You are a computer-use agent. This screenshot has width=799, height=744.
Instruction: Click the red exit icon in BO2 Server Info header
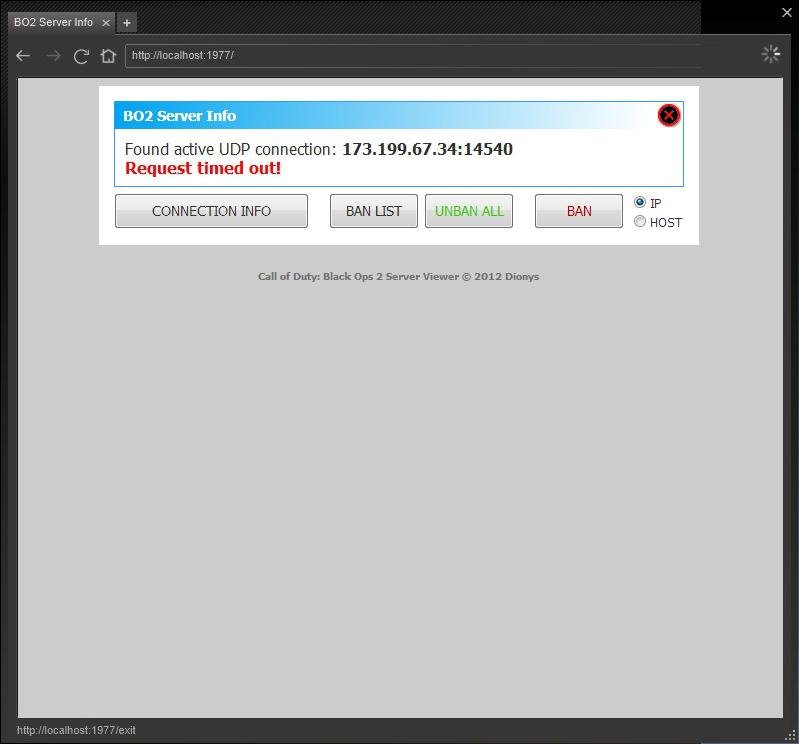pos(669,115)
